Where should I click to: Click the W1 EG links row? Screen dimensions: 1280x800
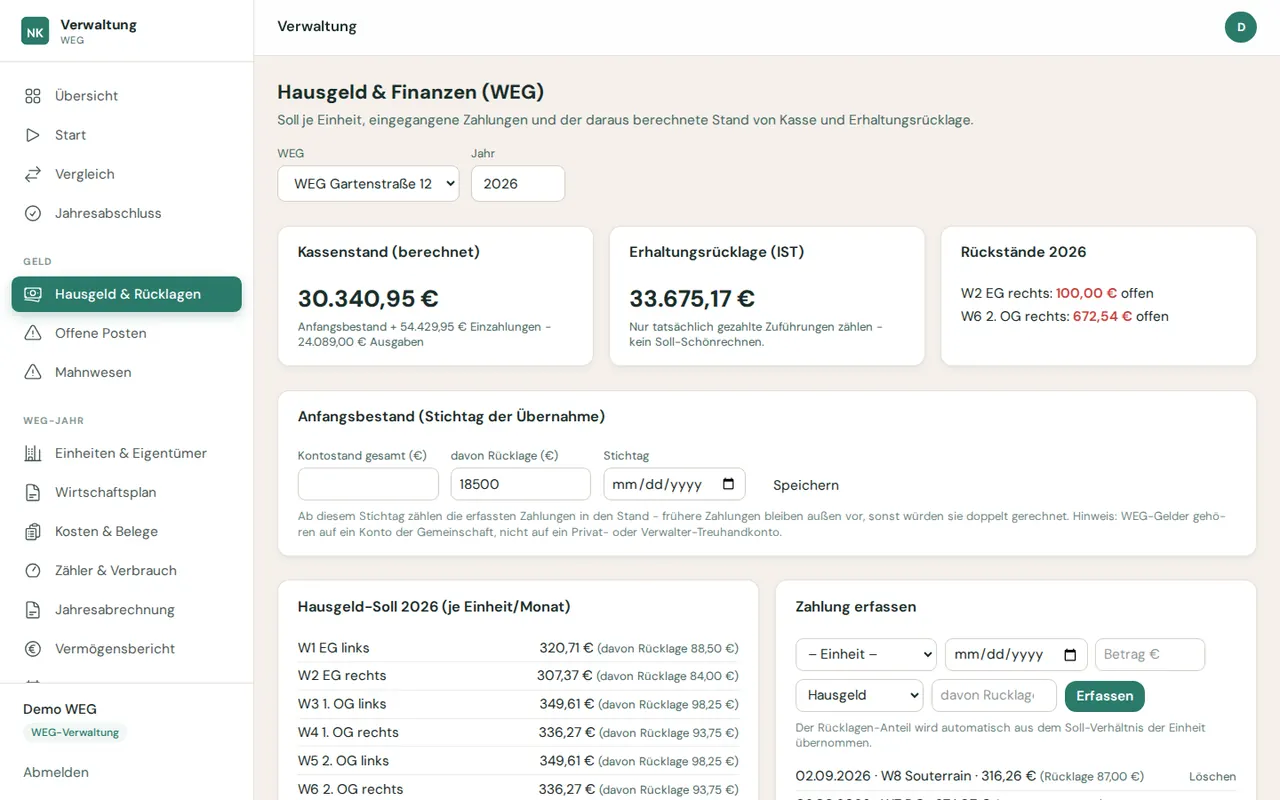click(518, 647)
